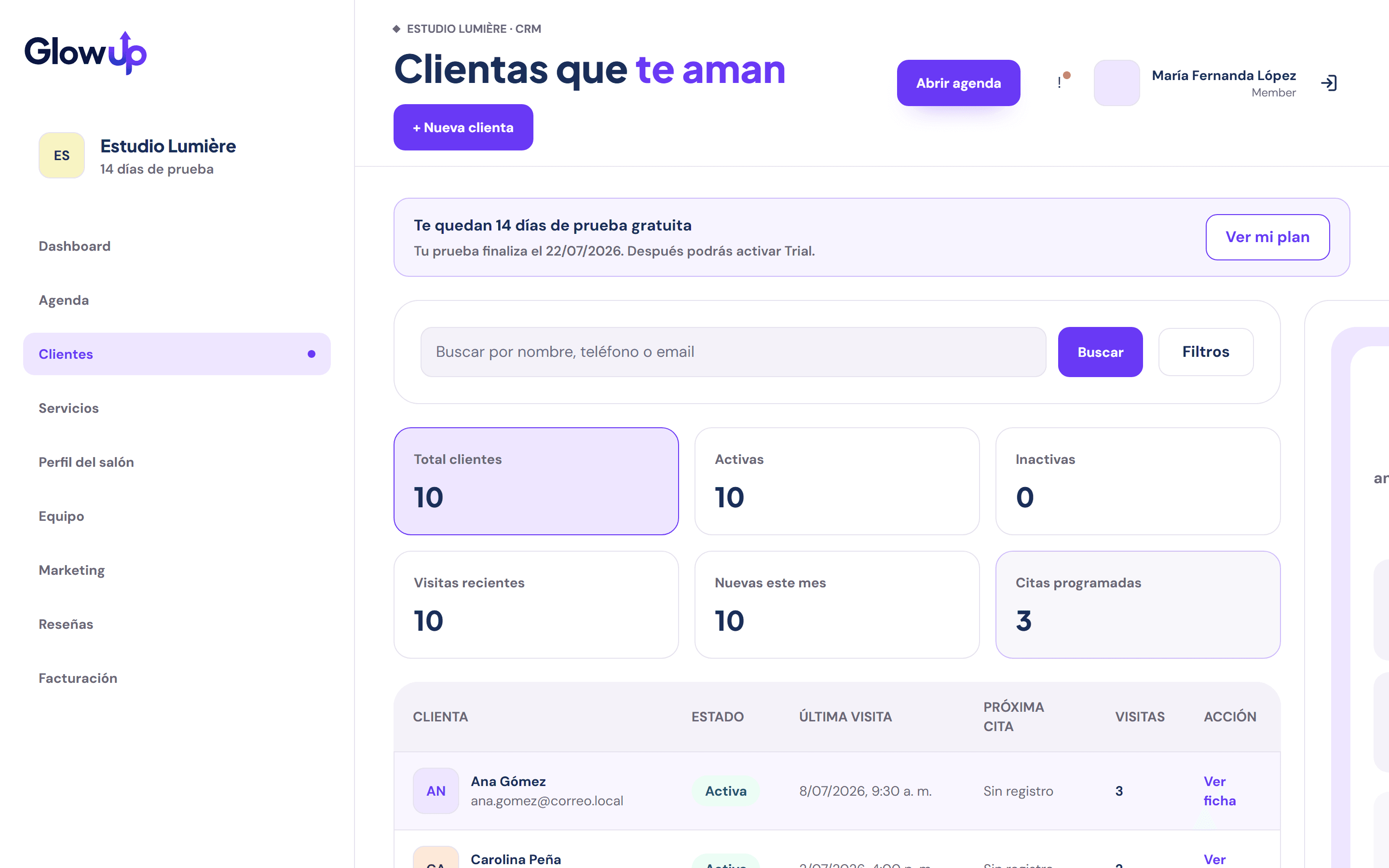Click ana.gomez@correo.local email

547,801
